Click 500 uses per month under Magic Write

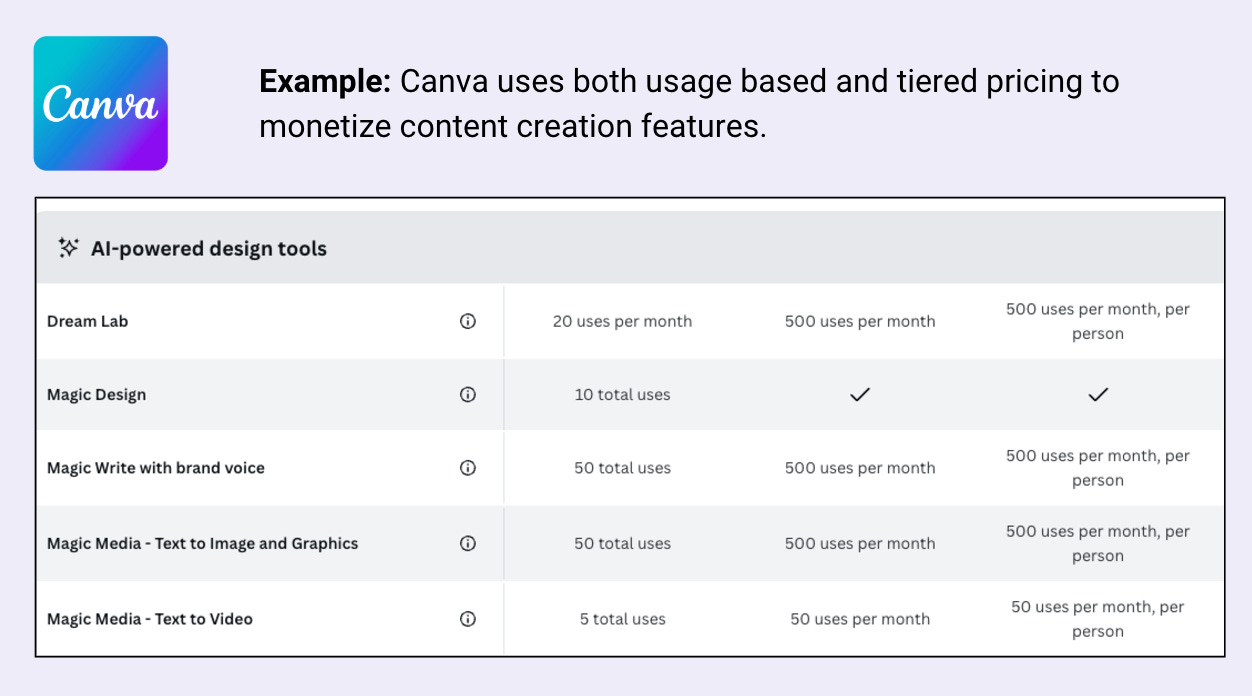tap(860, 468)
